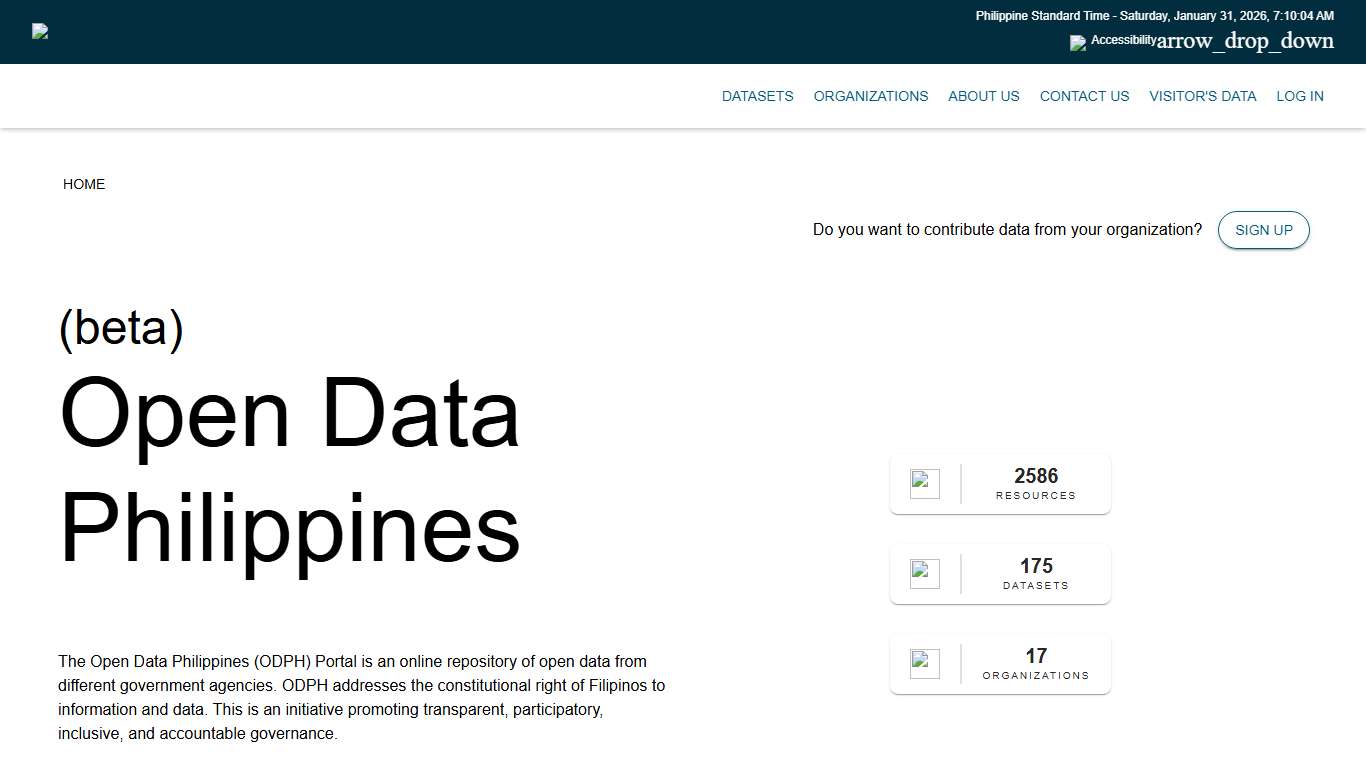The height and width of the screenshot is (768, 1366).
Task: Click the Log In link
Action: [1299, 96]
